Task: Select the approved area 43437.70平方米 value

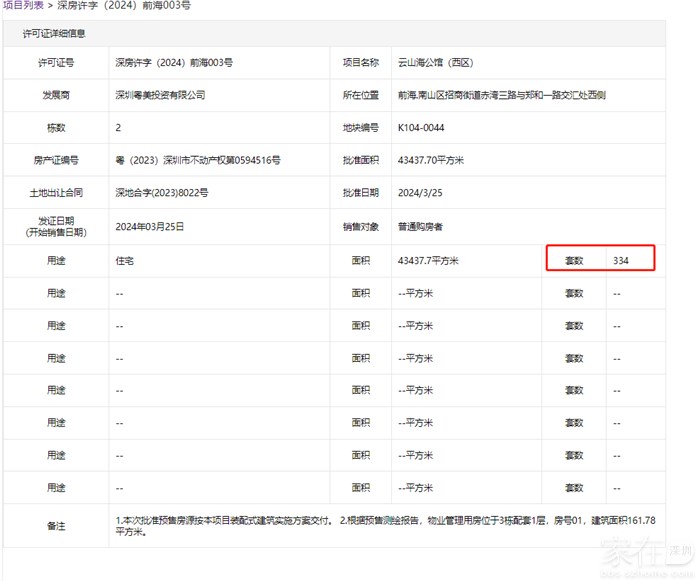Action: 432,160
